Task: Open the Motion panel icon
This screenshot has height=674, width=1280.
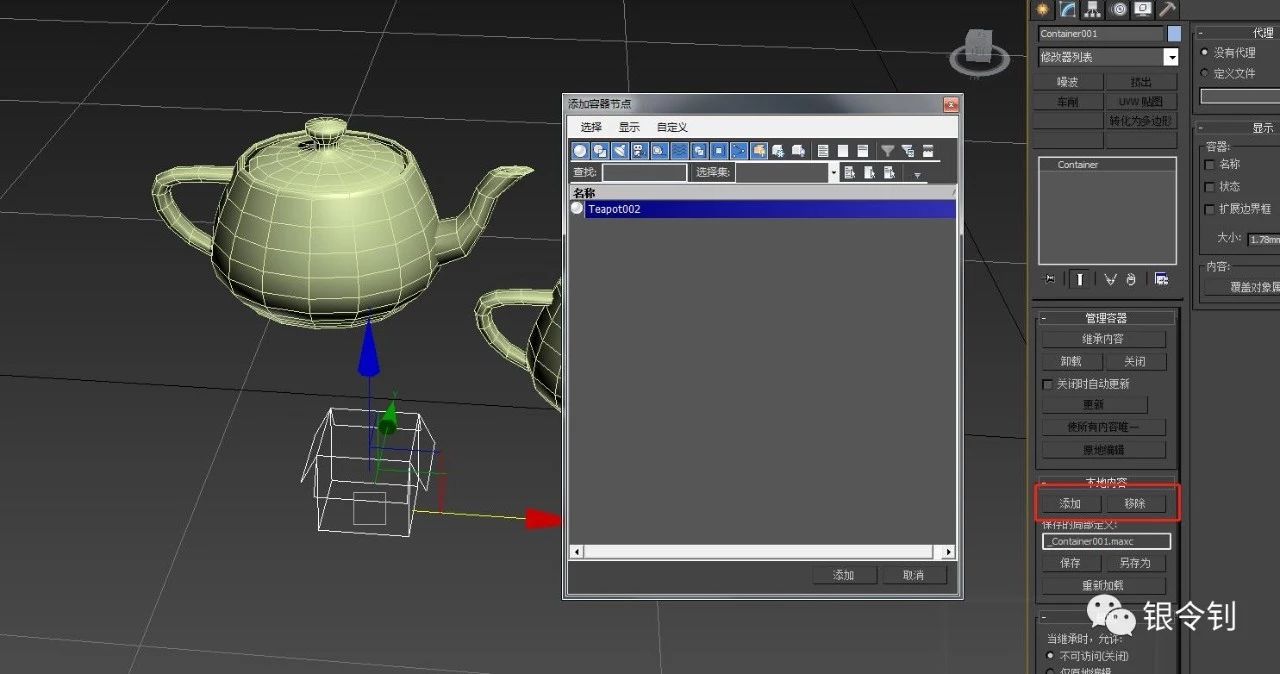Action: tap(1119, 9)
